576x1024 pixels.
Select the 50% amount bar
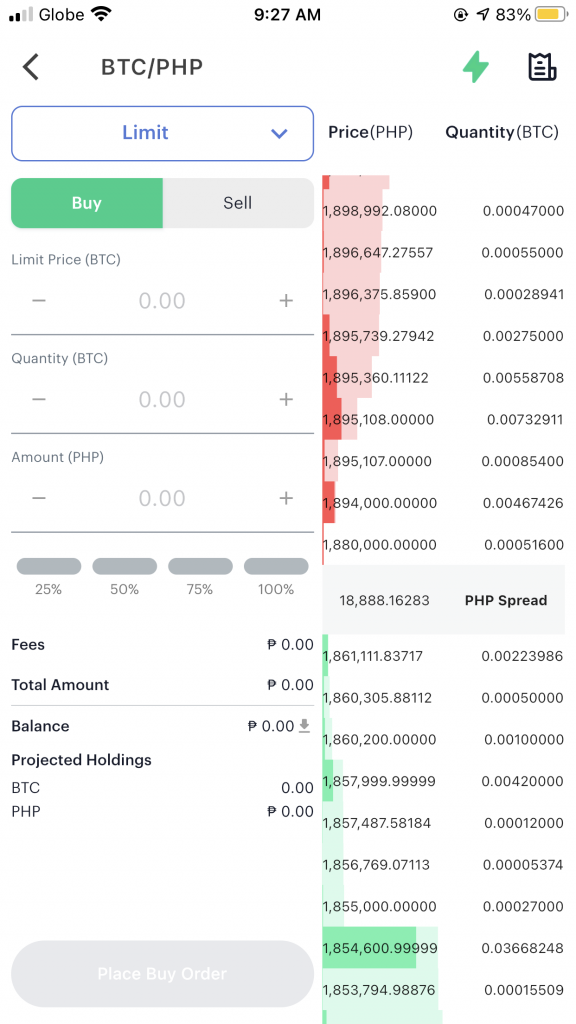125,566
